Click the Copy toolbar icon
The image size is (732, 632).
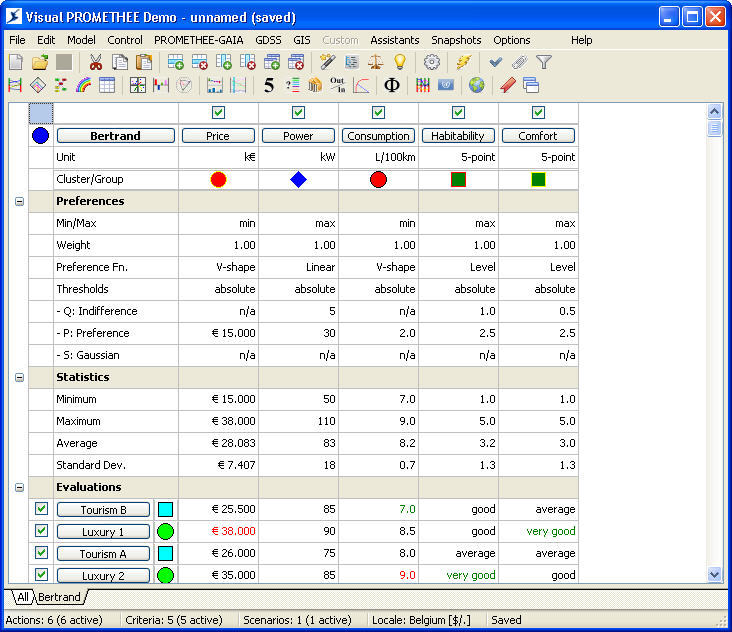[120, 62]
